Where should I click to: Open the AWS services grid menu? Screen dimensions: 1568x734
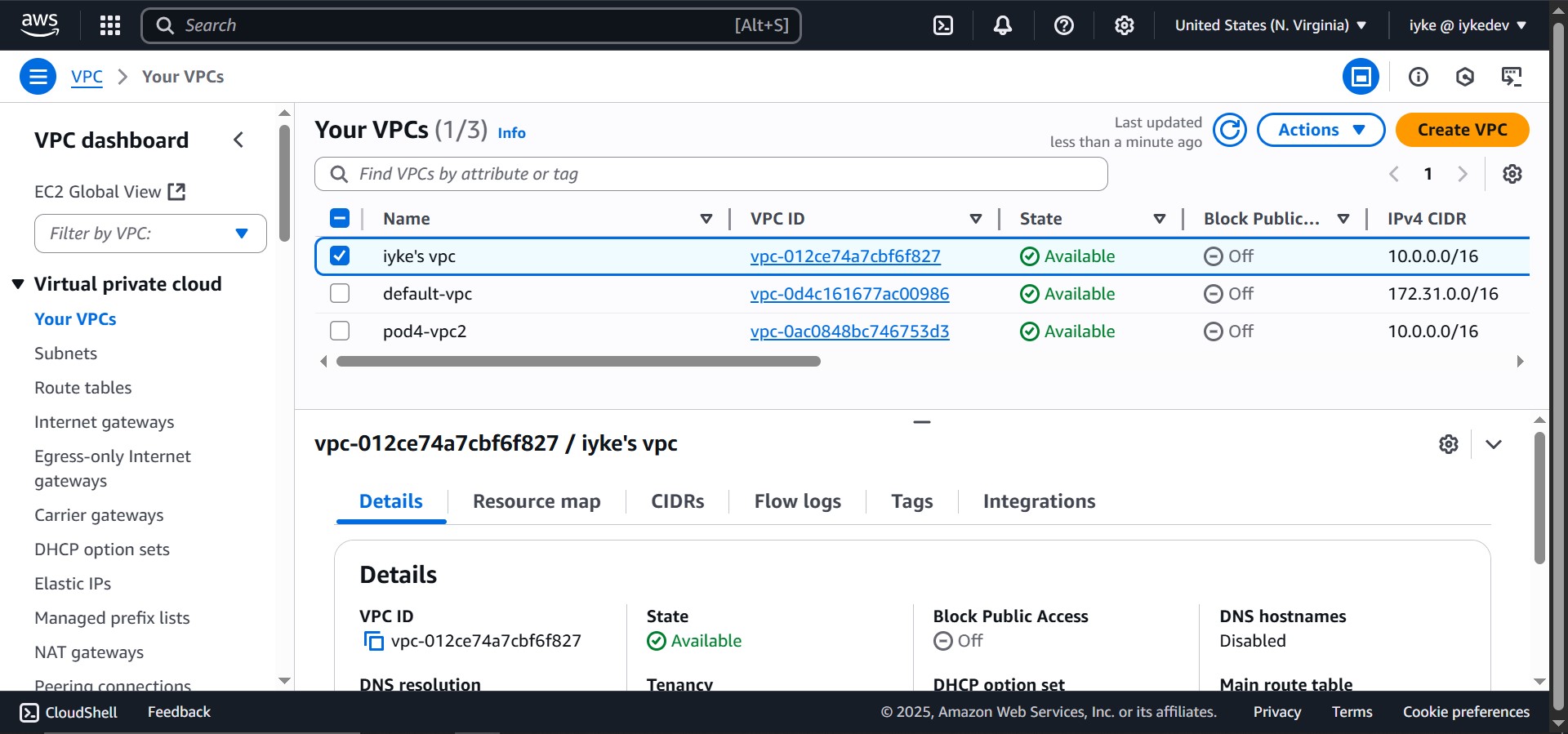110,25
